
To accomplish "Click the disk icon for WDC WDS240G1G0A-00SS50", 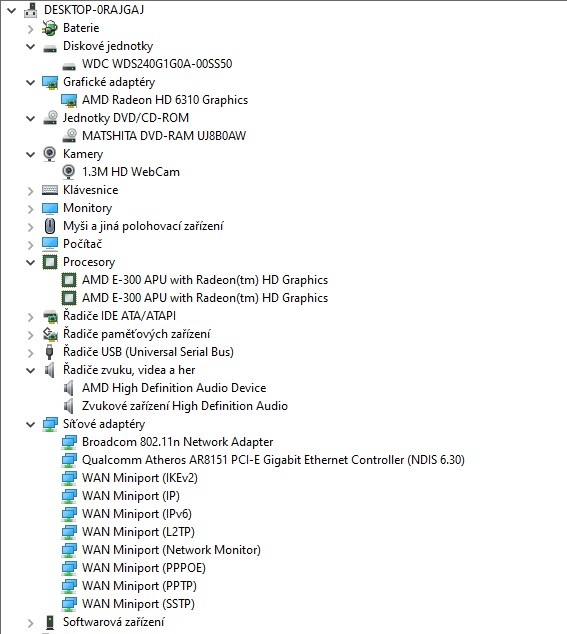I will point(69,66).
